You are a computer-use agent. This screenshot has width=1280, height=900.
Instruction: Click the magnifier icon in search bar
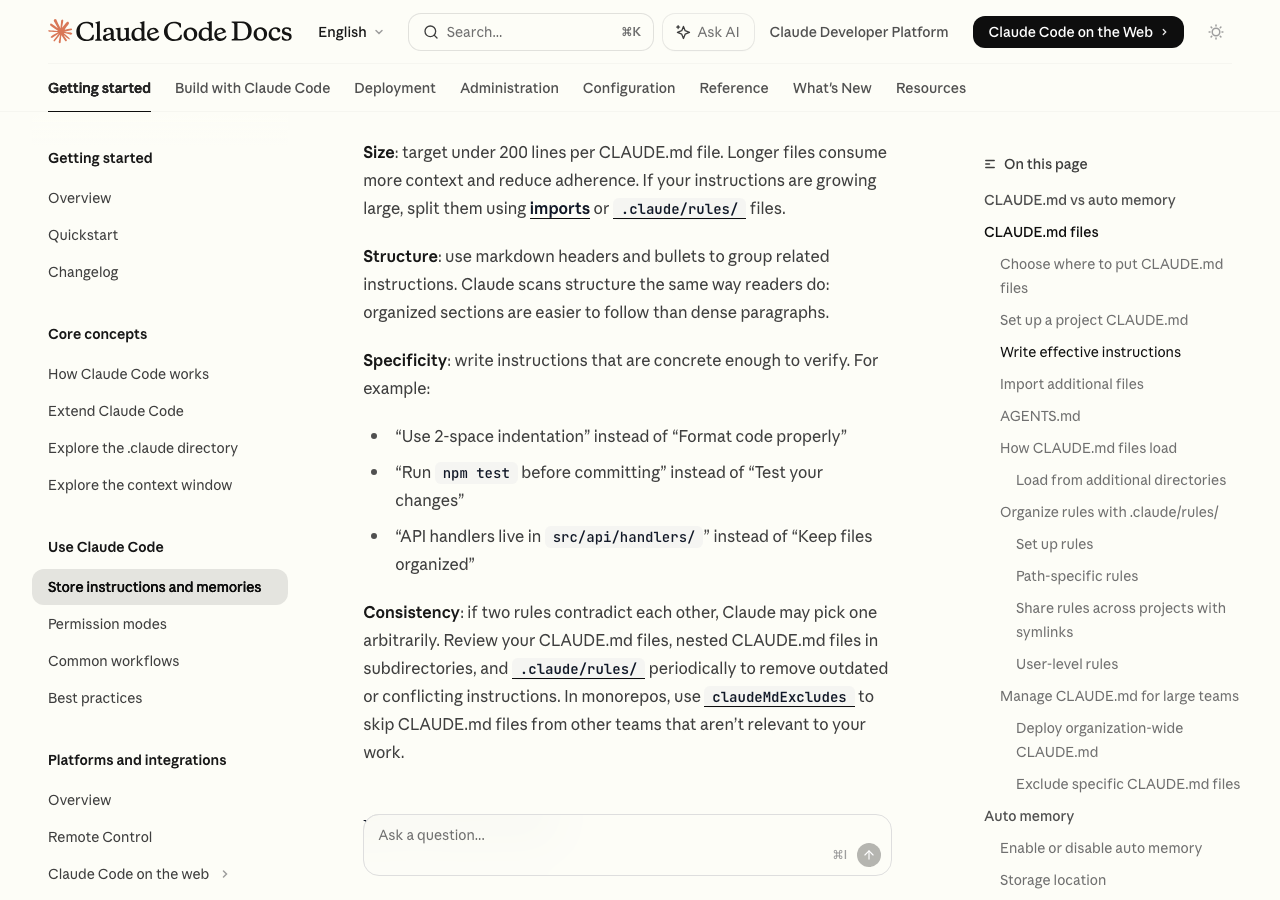[x=431, y=32]
